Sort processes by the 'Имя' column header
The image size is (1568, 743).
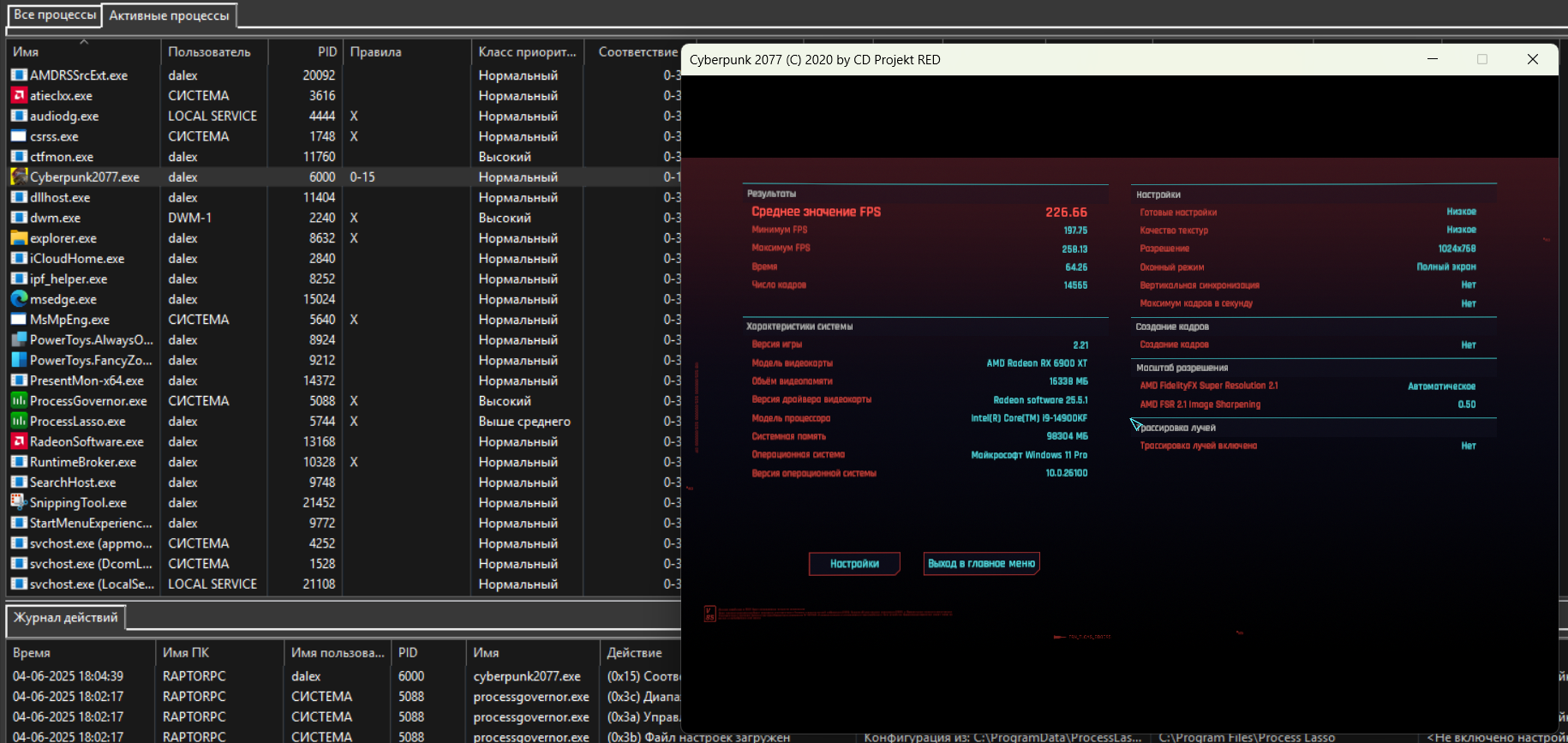84,51
